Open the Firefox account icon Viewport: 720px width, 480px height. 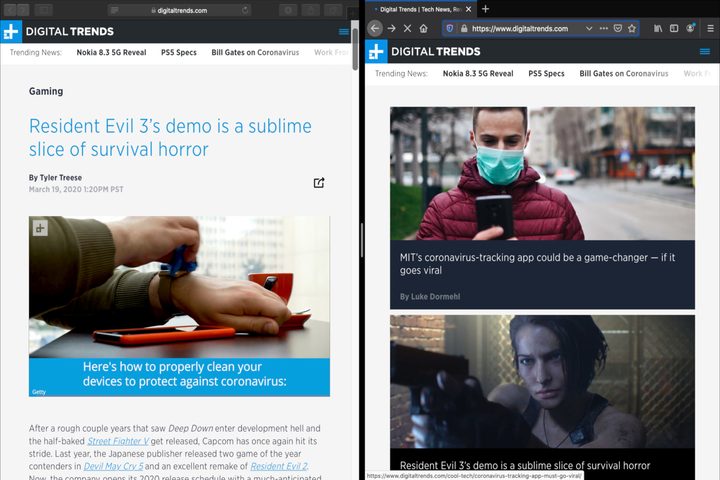pos(690,28)
